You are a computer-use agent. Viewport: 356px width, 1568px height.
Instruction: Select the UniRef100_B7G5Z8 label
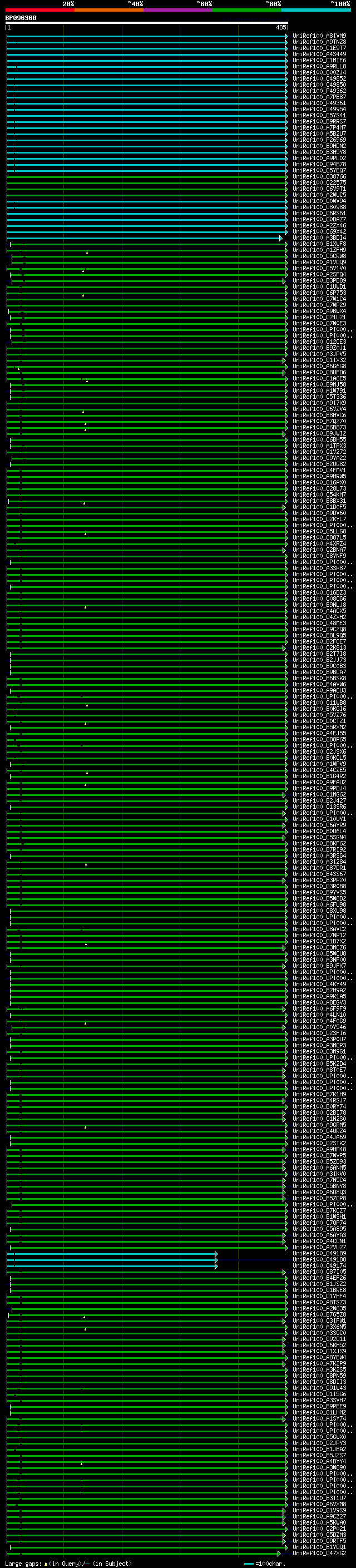click(x=319, y=1315)
